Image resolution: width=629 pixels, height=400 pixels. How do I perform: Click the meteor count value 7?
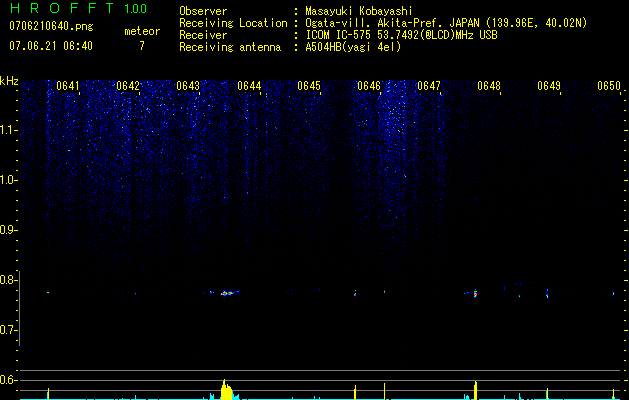click(142, 46)
